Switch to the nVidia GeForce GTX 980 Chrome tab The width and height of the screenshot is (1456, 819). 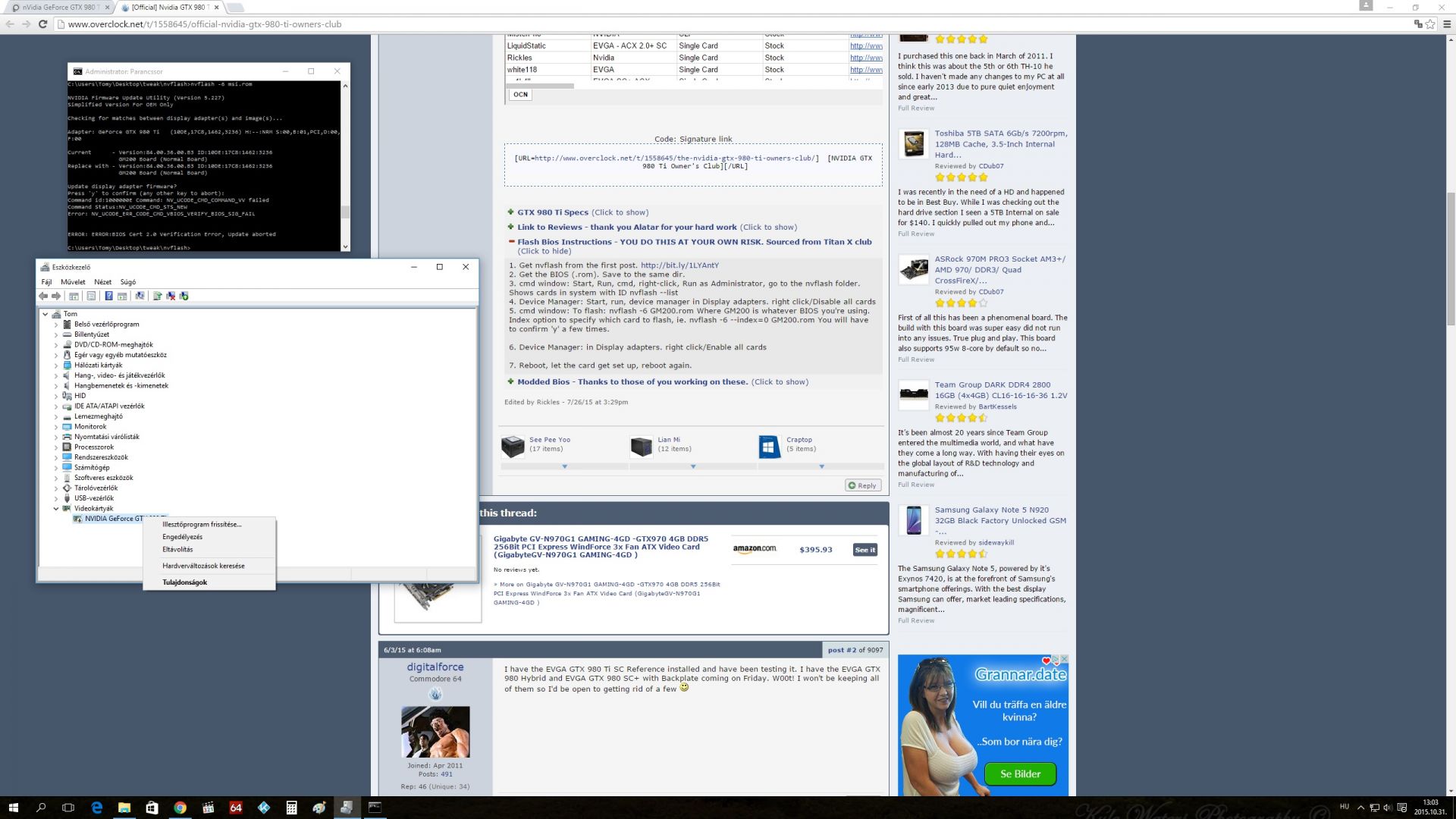coord(59,8)
